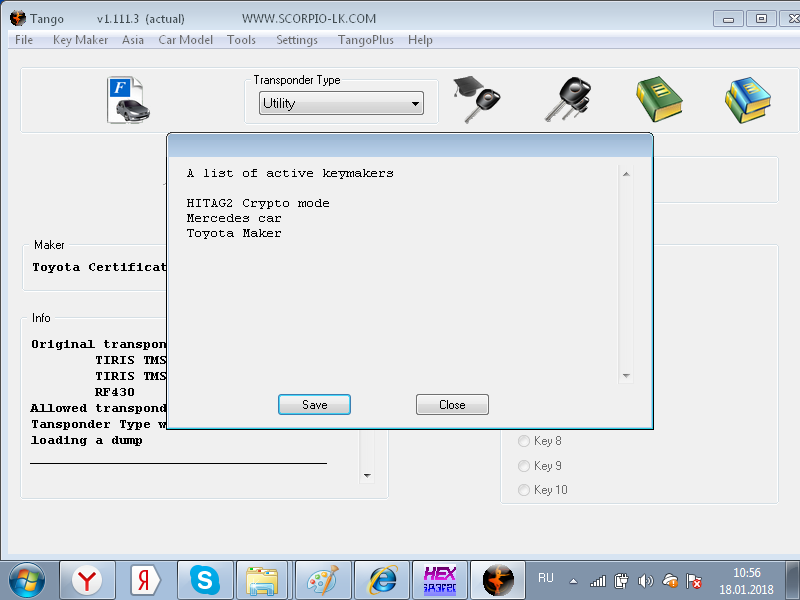The height and width of the screenshot is (600, 800).
Task: Open Action Center flag tray icon
Action: [694, 581]
